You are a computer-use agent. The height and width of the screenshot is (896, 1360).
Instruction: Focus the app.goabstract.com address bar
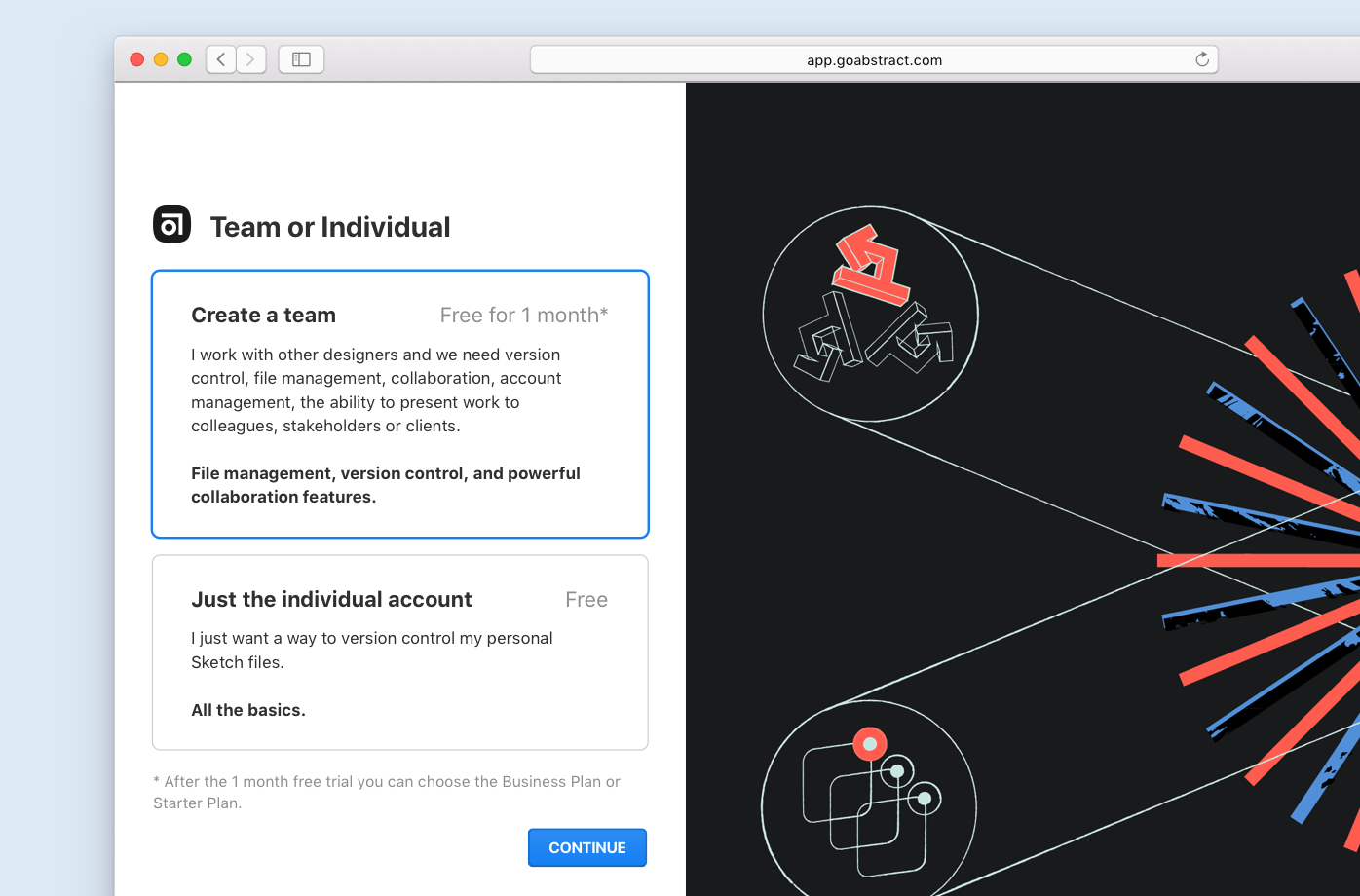[x=874, y=59]
